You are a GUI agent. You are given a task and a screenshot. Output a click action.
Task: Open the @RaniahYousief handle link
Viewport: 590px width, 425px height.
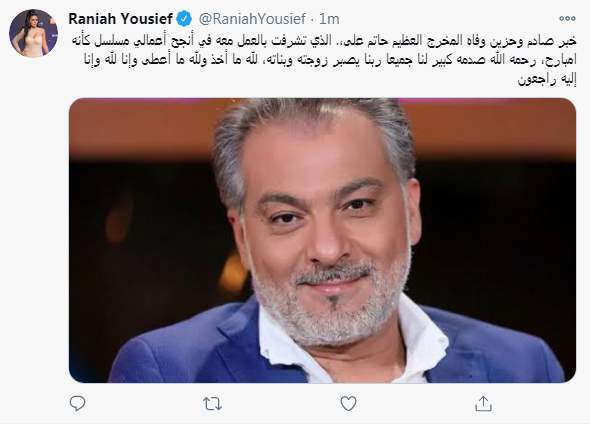[252, 19]
